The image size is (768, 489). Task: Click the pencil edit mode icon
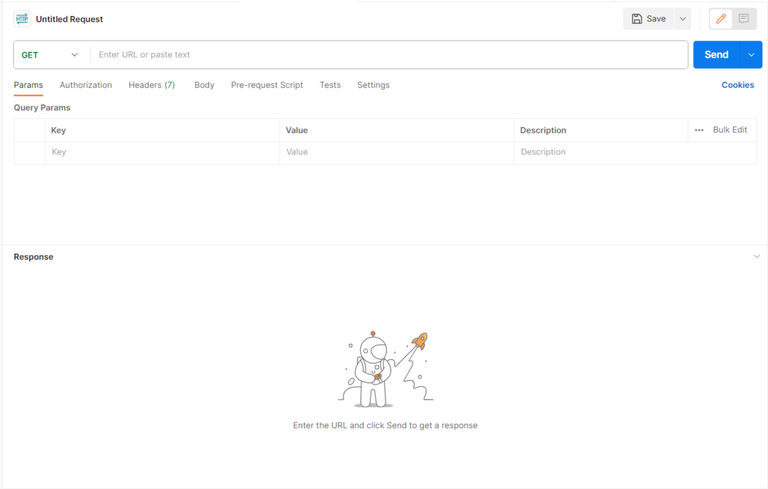[x=721, y=19]
